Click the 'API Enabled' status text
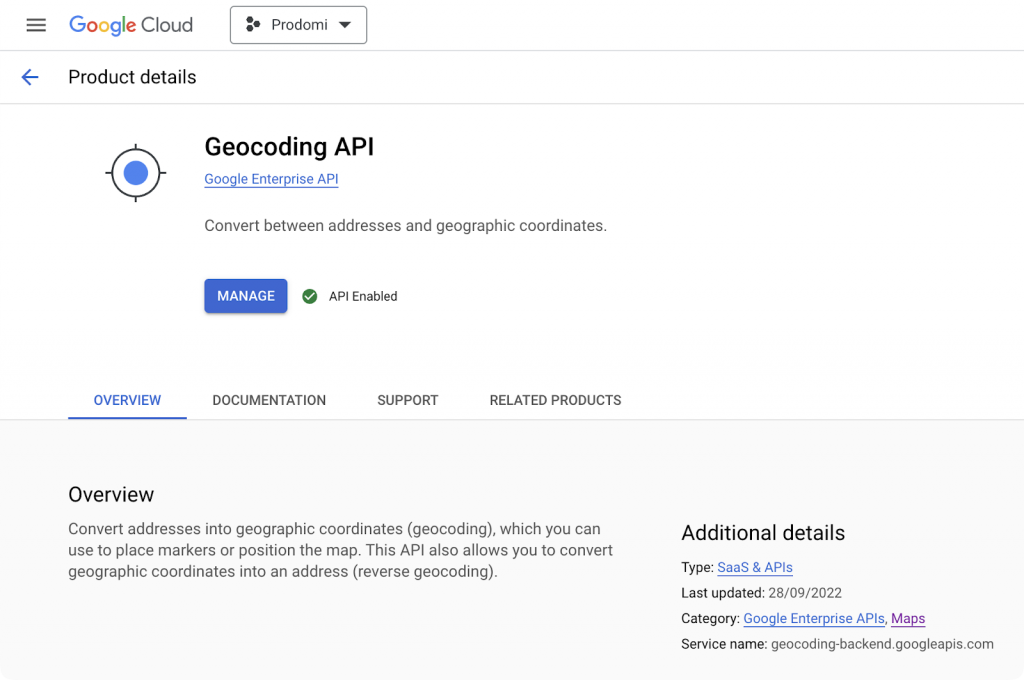The image size is (1024, 680). pos(363,297)
